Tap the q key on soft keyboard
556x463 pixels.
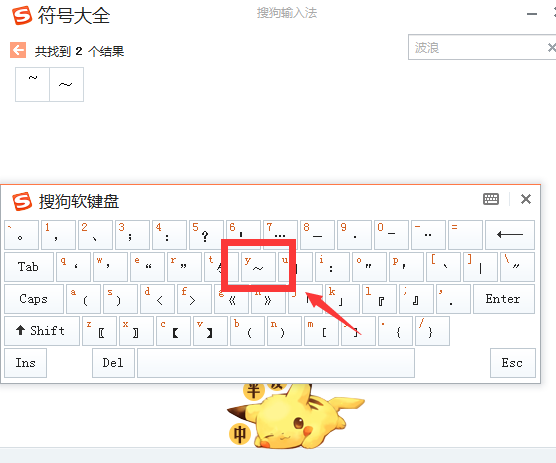[73, 267]
